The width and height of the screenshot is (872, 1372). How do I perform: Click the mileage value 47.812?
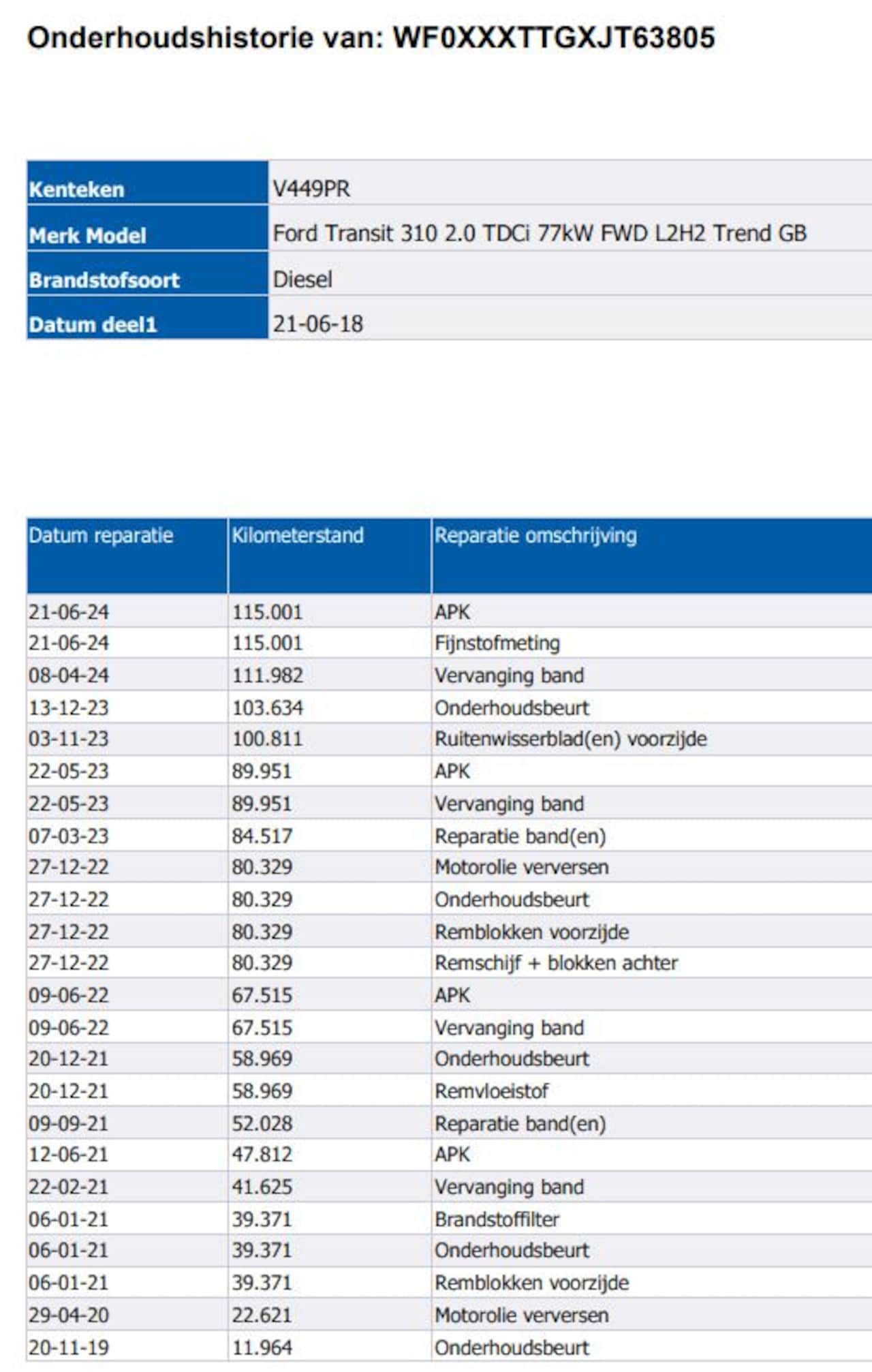coord(262,1154)
